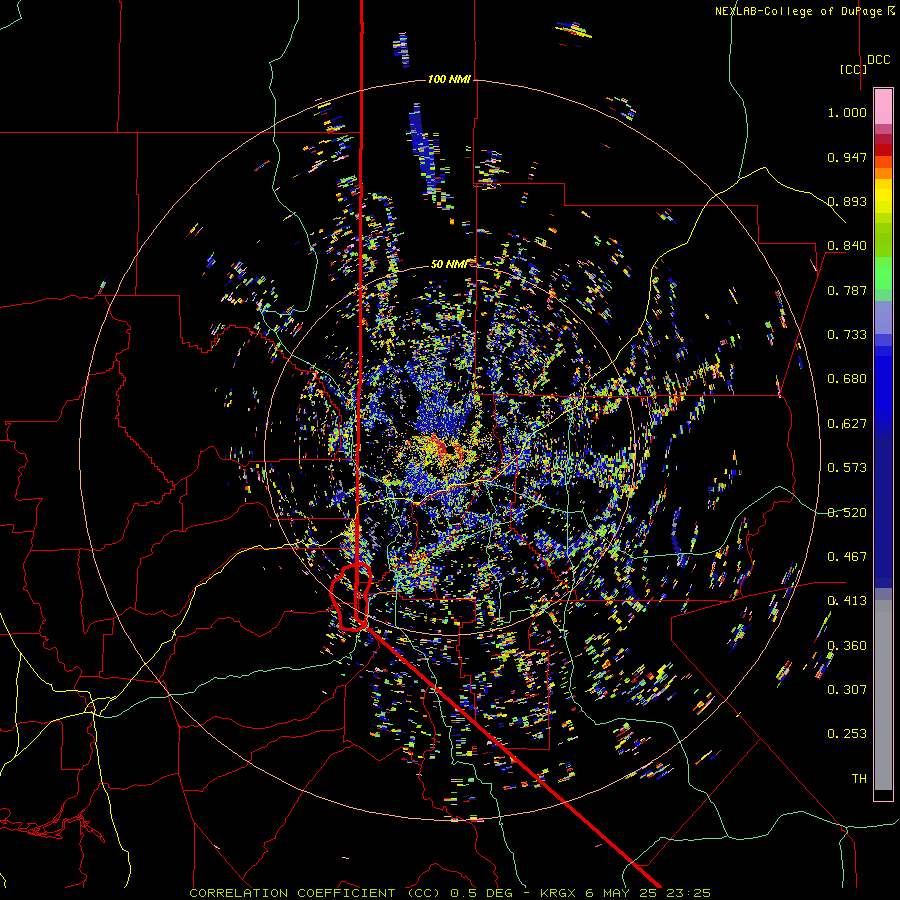The height and width of the screenshot is (900, 900).
Task: Pick the yellow segment of the color bar
Action: (883, 196)
